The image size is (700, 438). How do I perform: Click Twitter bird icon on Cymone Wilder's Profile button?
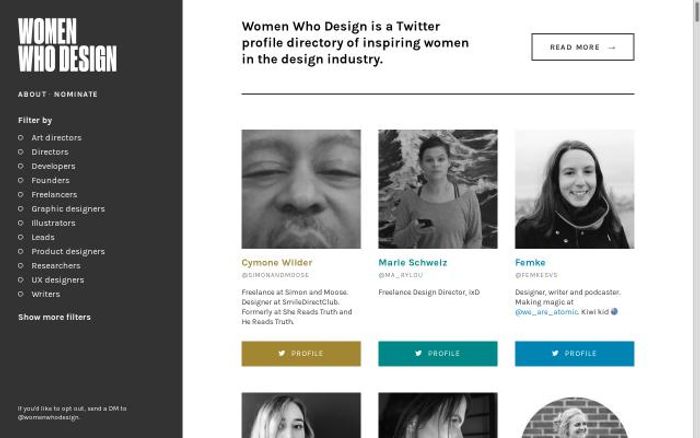282,353
